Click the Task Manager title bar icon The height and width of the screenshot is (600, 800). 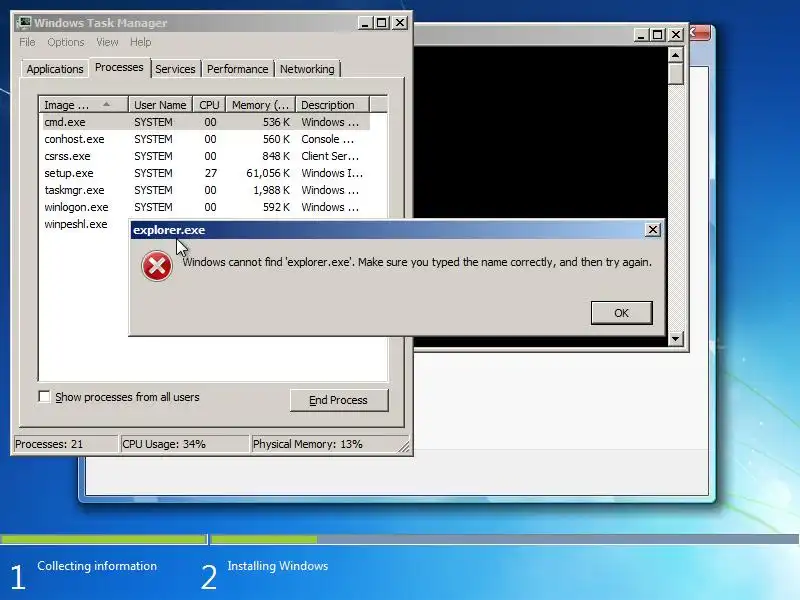[23, 22]
